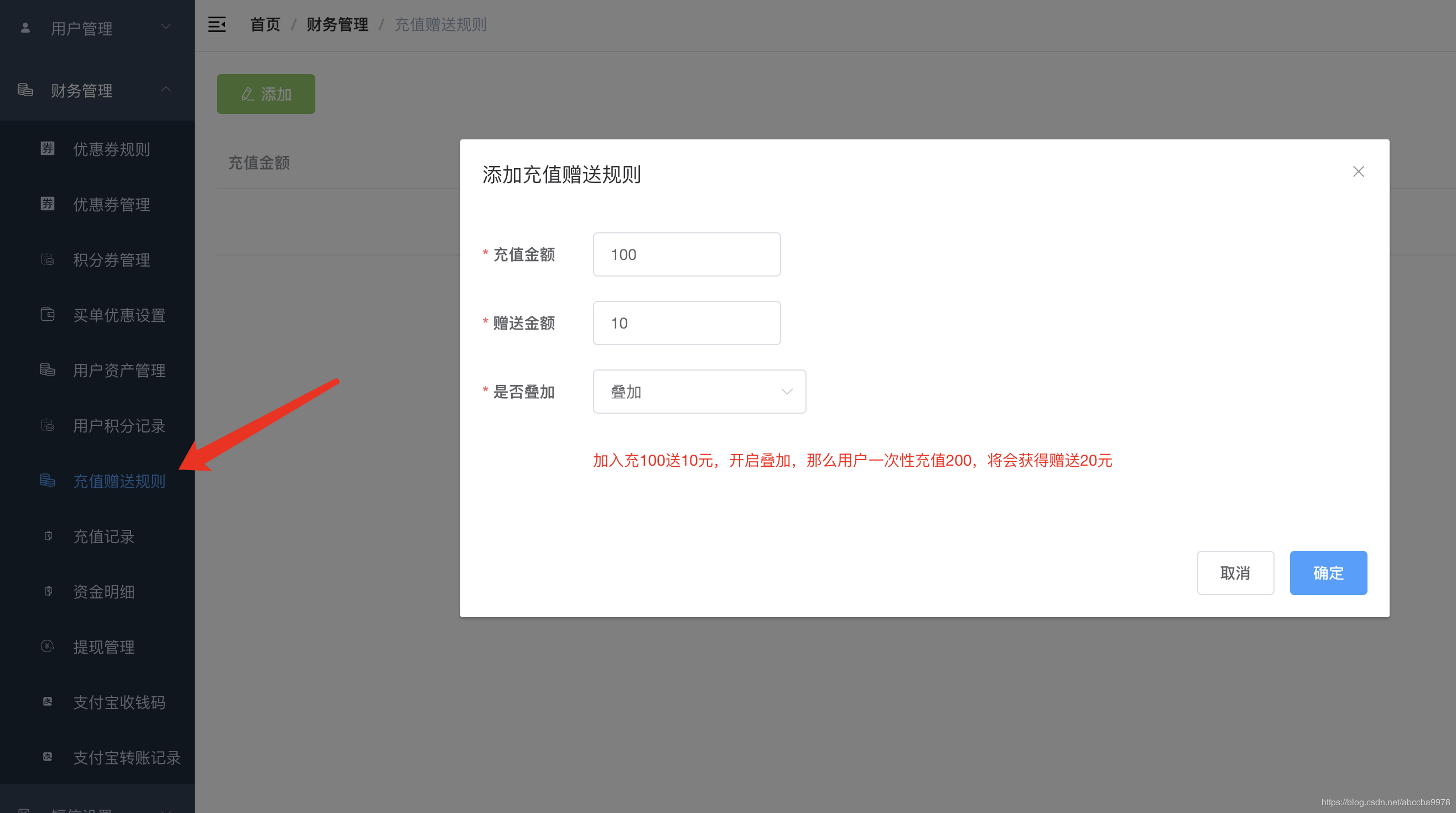Click the 充值金额 input field
1456x813 pixels.
pos(686,254)
